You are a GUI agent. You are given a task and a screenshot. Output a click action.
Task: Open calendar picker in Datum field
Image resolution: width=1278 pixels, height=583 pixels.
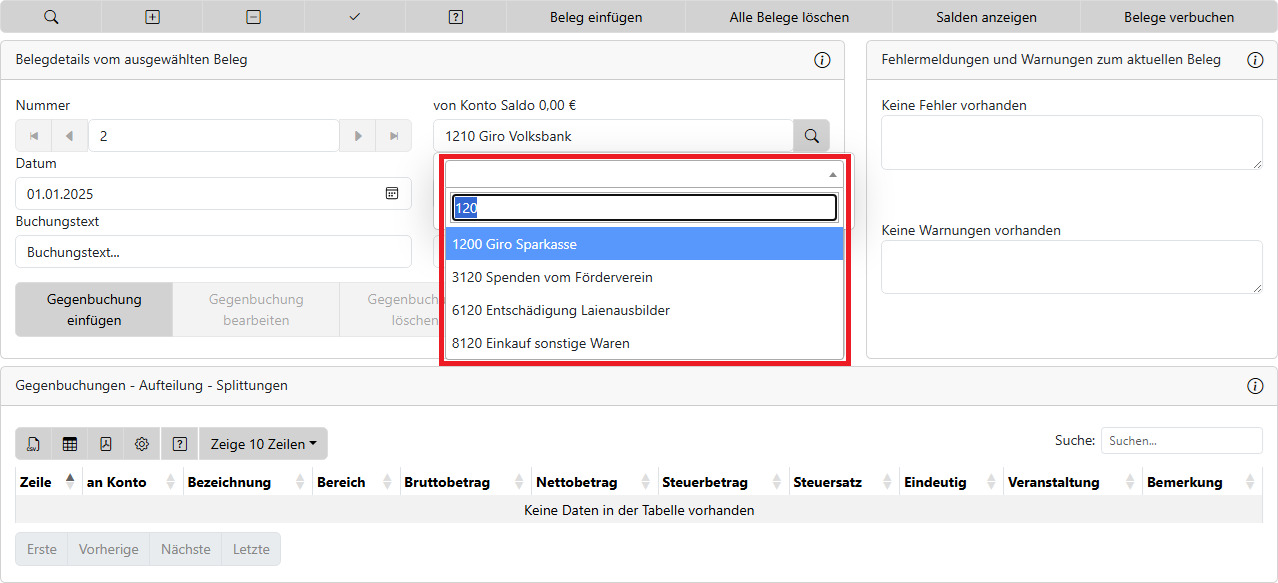[392, 193]
